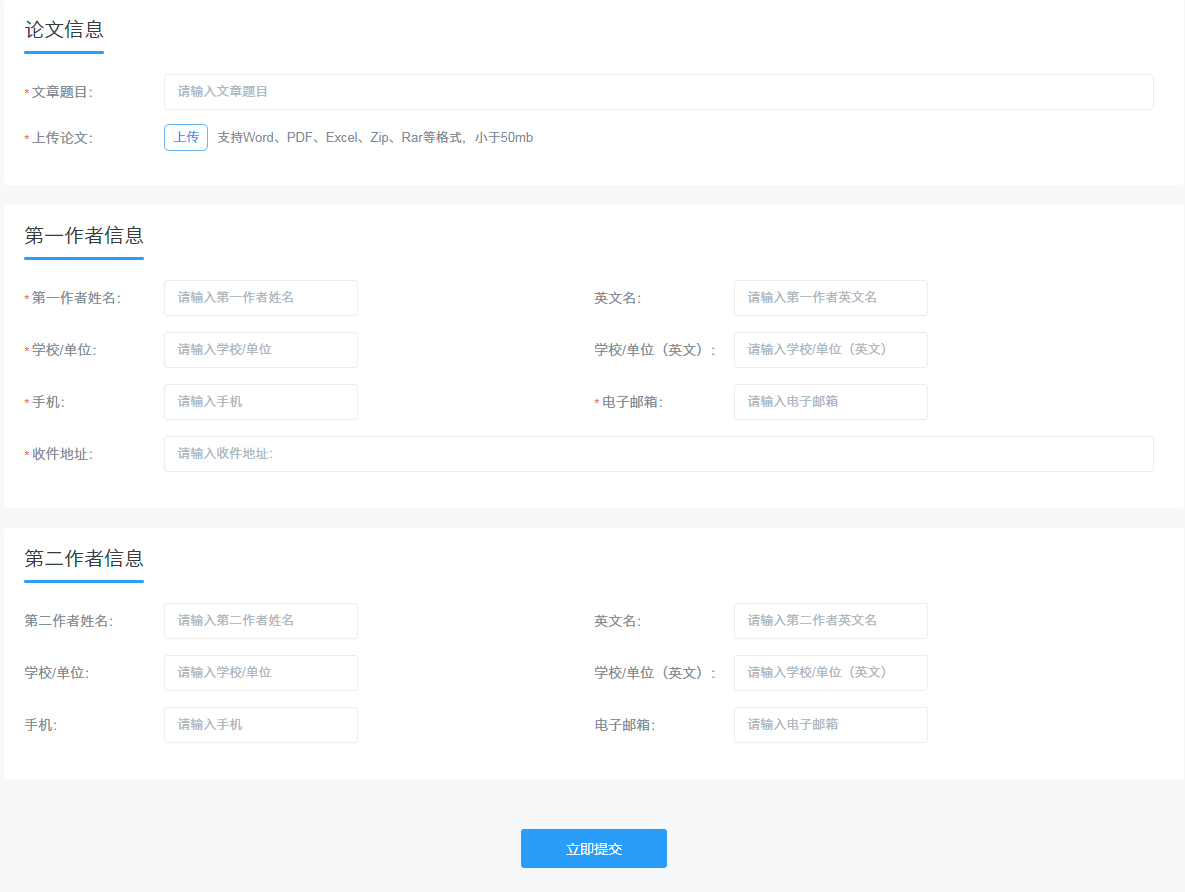
Task: Click first author 电子邮箱 field
Action: 831,402
